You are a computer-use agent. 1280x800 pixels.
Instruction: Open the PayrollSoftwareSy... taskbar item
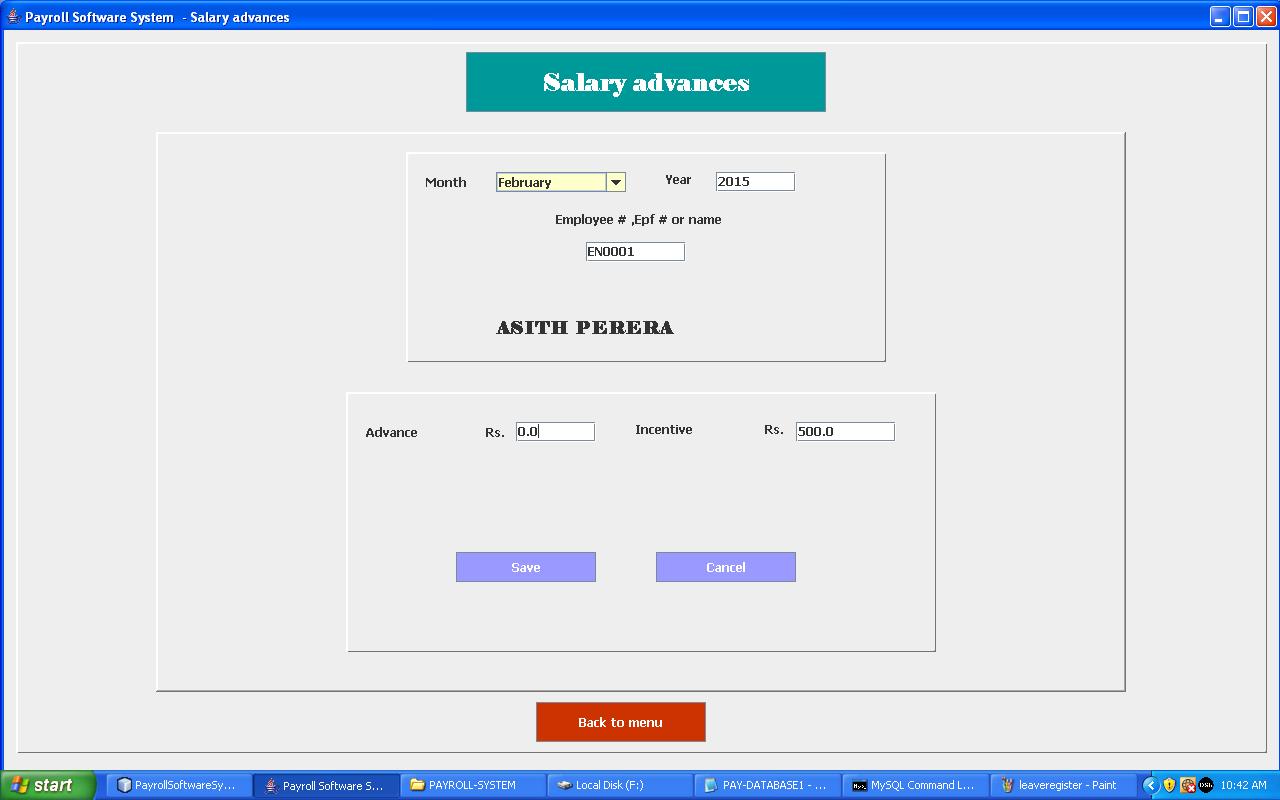point(178,785)
